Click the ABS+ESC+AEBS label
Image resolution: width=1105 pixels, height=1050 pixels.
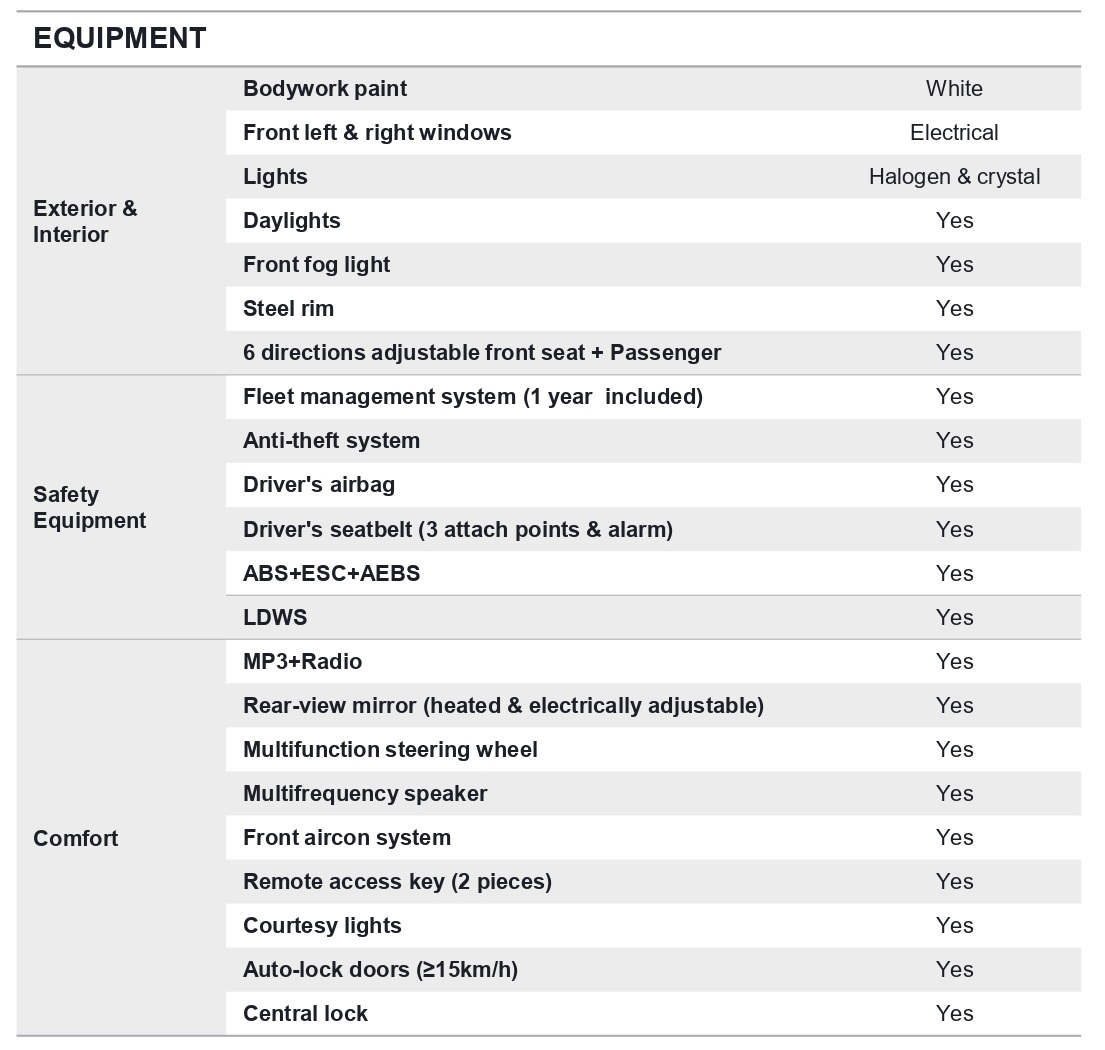pos(331,574)
